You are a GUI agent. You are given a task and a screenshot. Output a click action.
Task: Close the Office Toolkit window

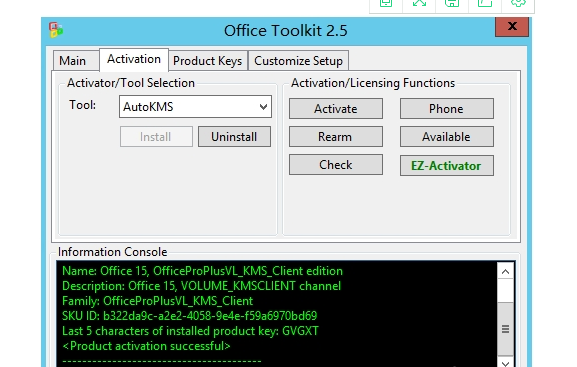[512, 27]
